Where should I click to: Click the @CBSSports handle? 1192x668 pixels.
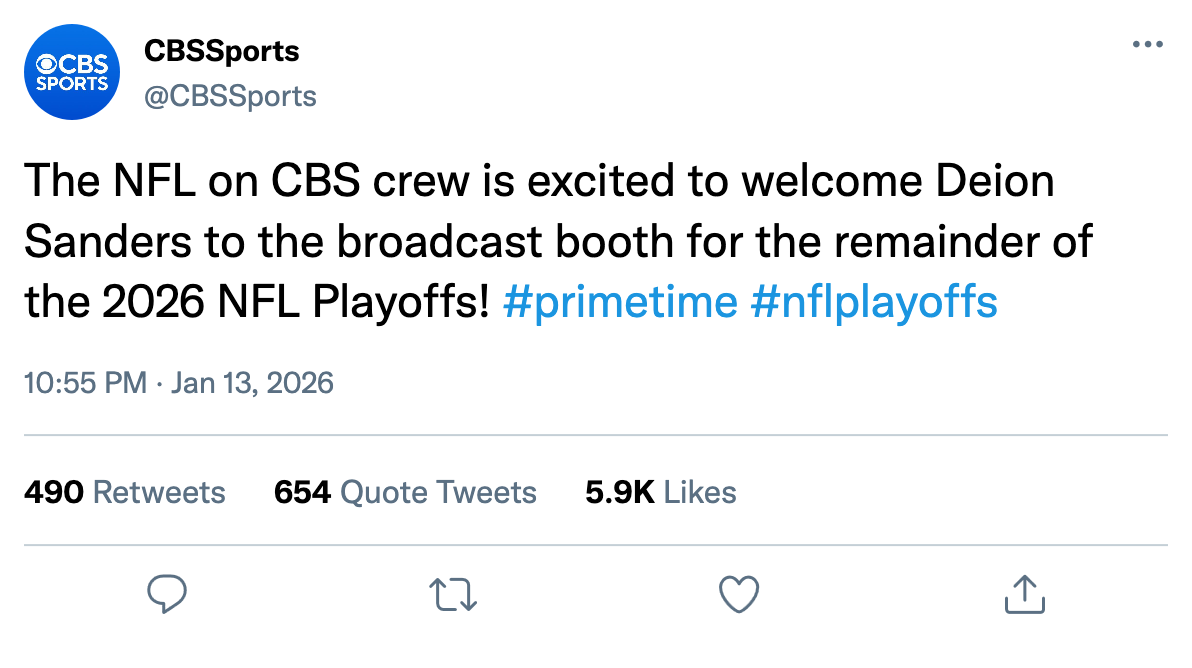[x=230, y=96]
